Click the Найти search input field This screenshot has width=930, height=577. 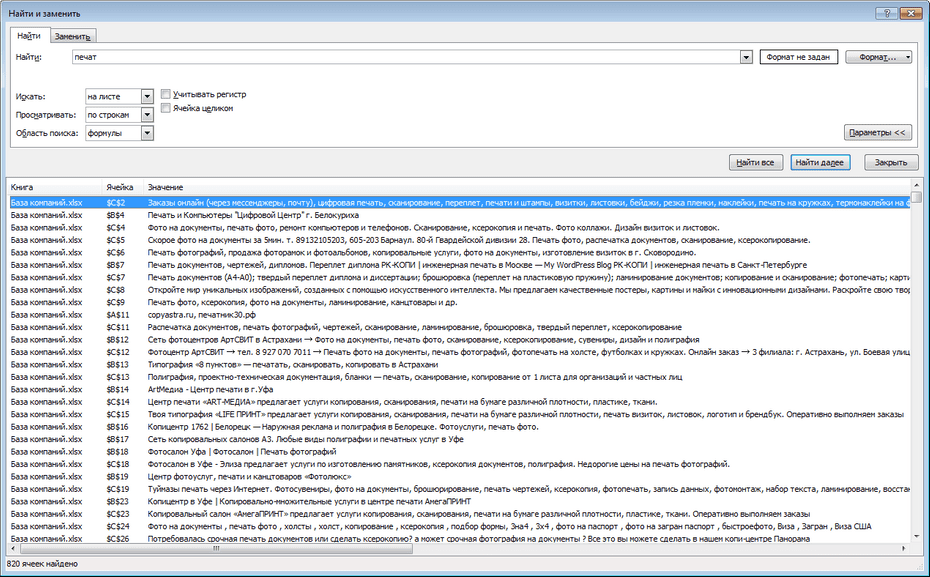[406, 57]
